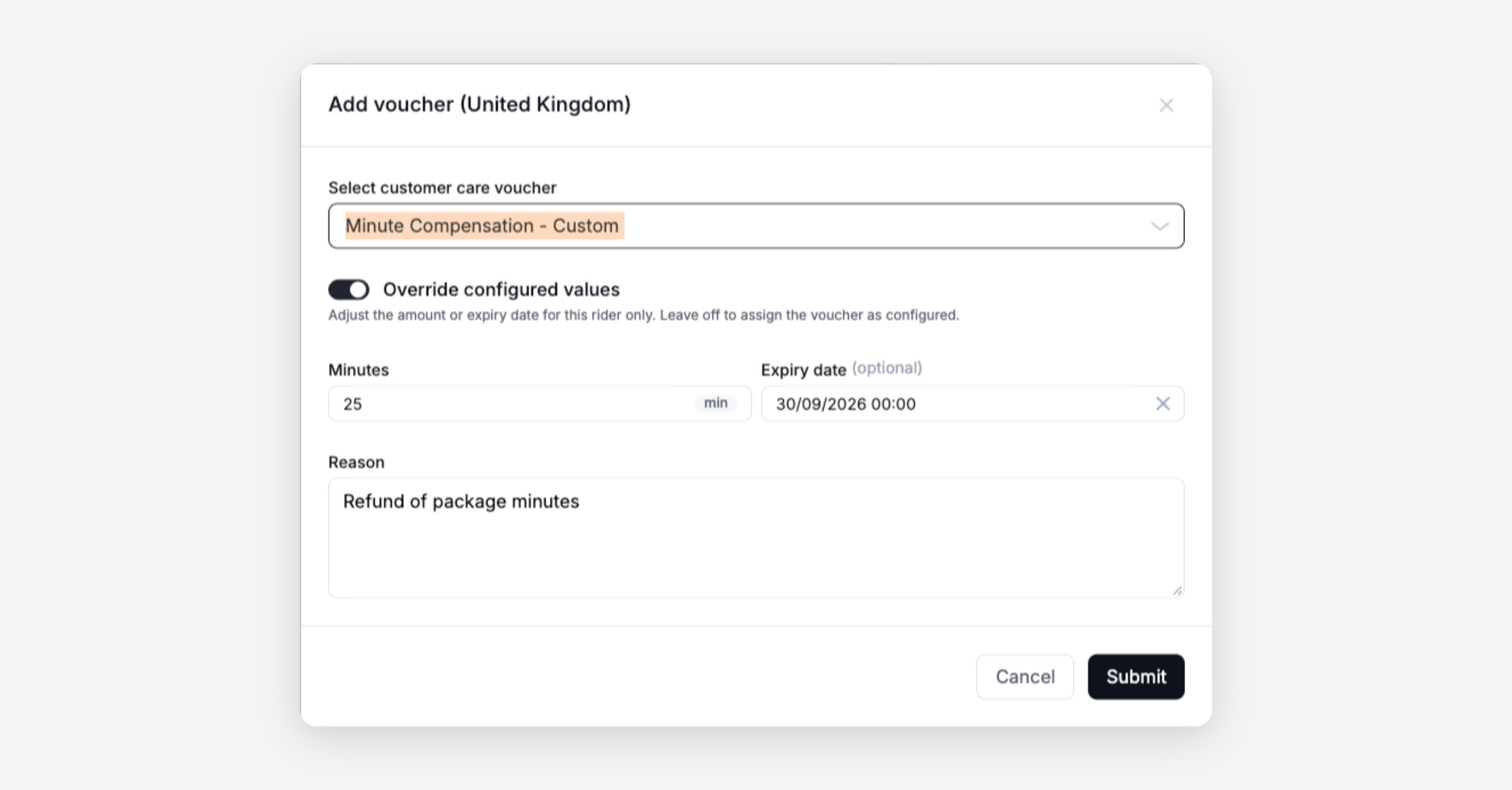Click the Minutes field label
Screen dimensions: 1512x790
point(358,370)
